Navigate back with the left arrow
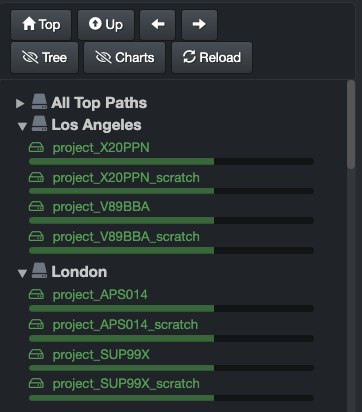 [157, 25]
